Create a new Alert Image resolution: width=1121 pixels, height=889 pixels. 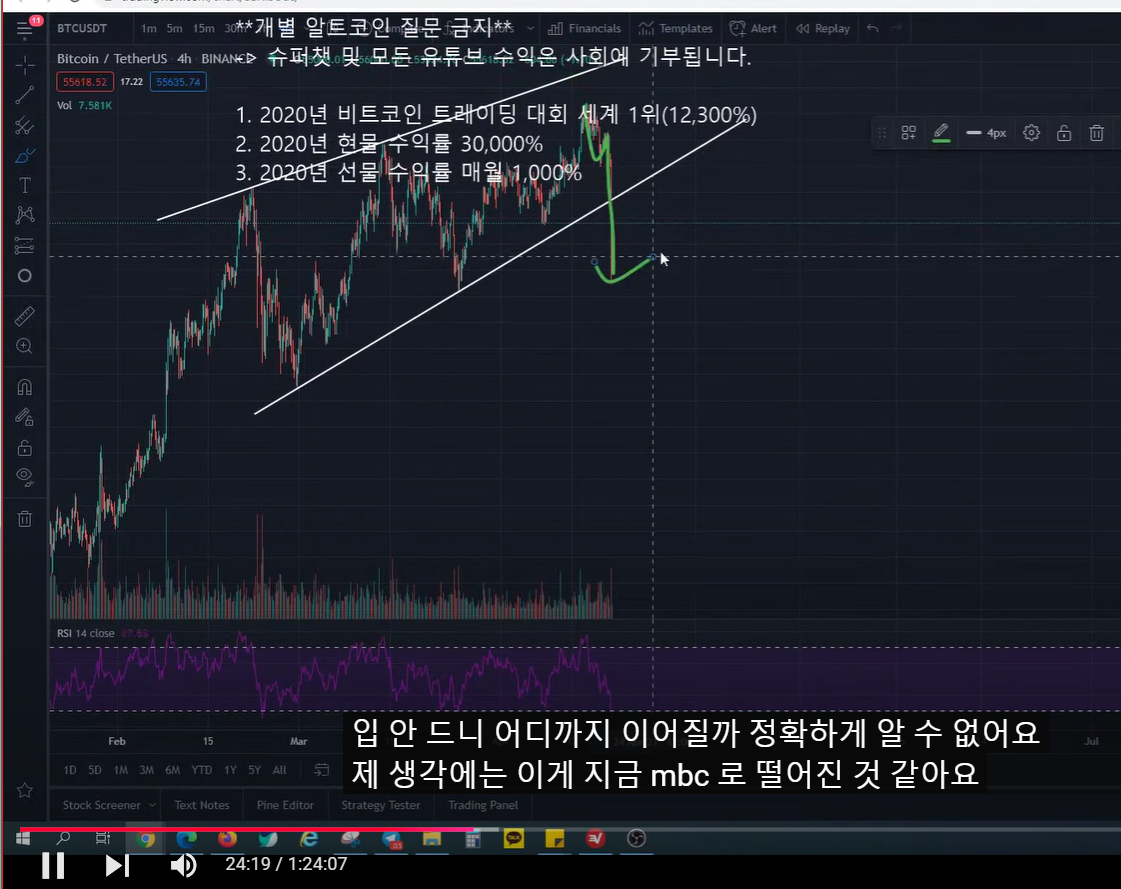(x=754, y=29)
